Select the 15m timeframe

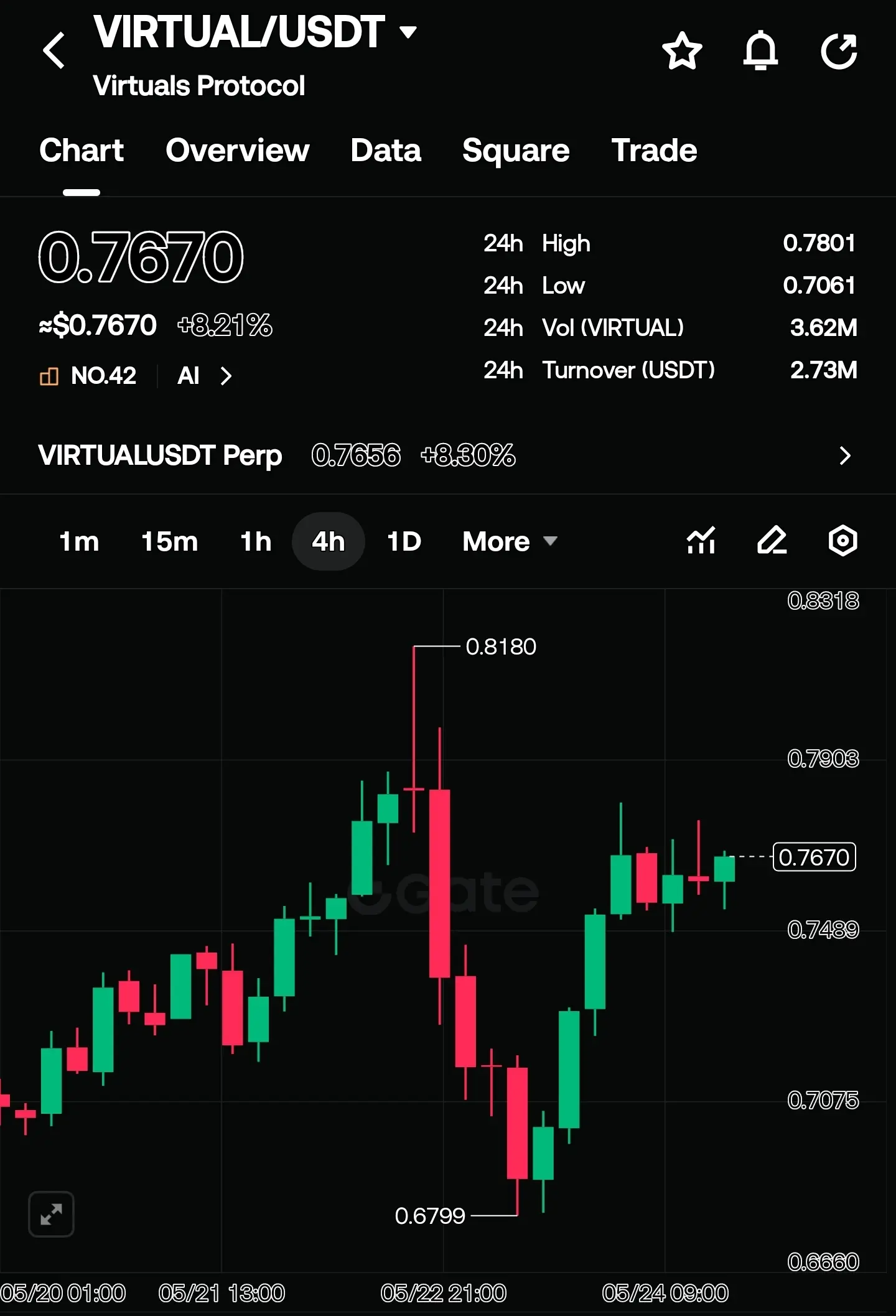169,541
